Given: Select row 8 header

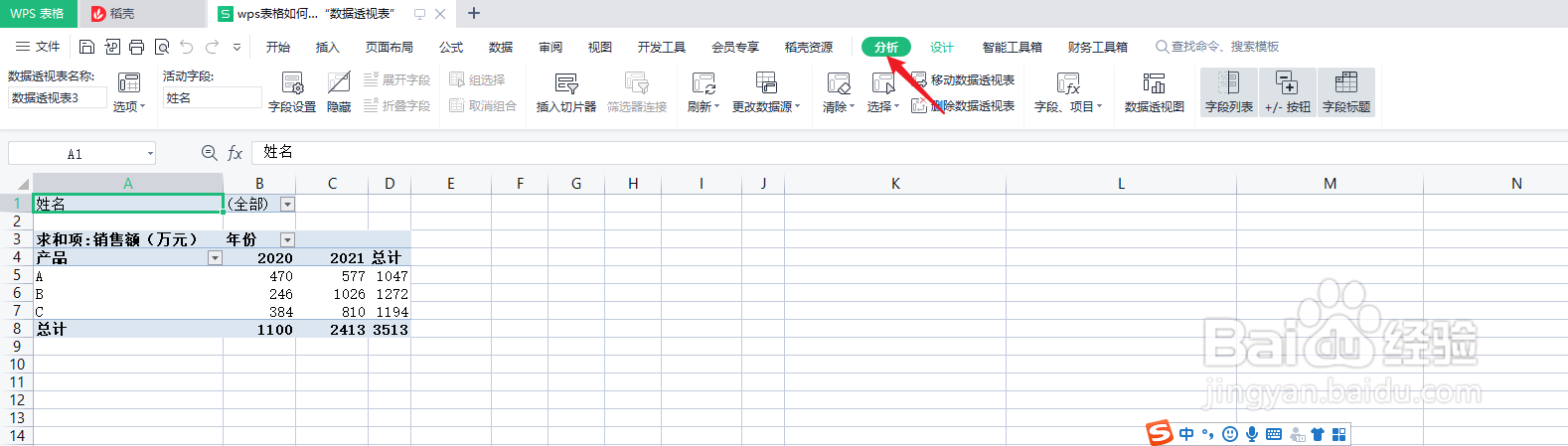Looking at the screenshot, I should pos(16,328).
